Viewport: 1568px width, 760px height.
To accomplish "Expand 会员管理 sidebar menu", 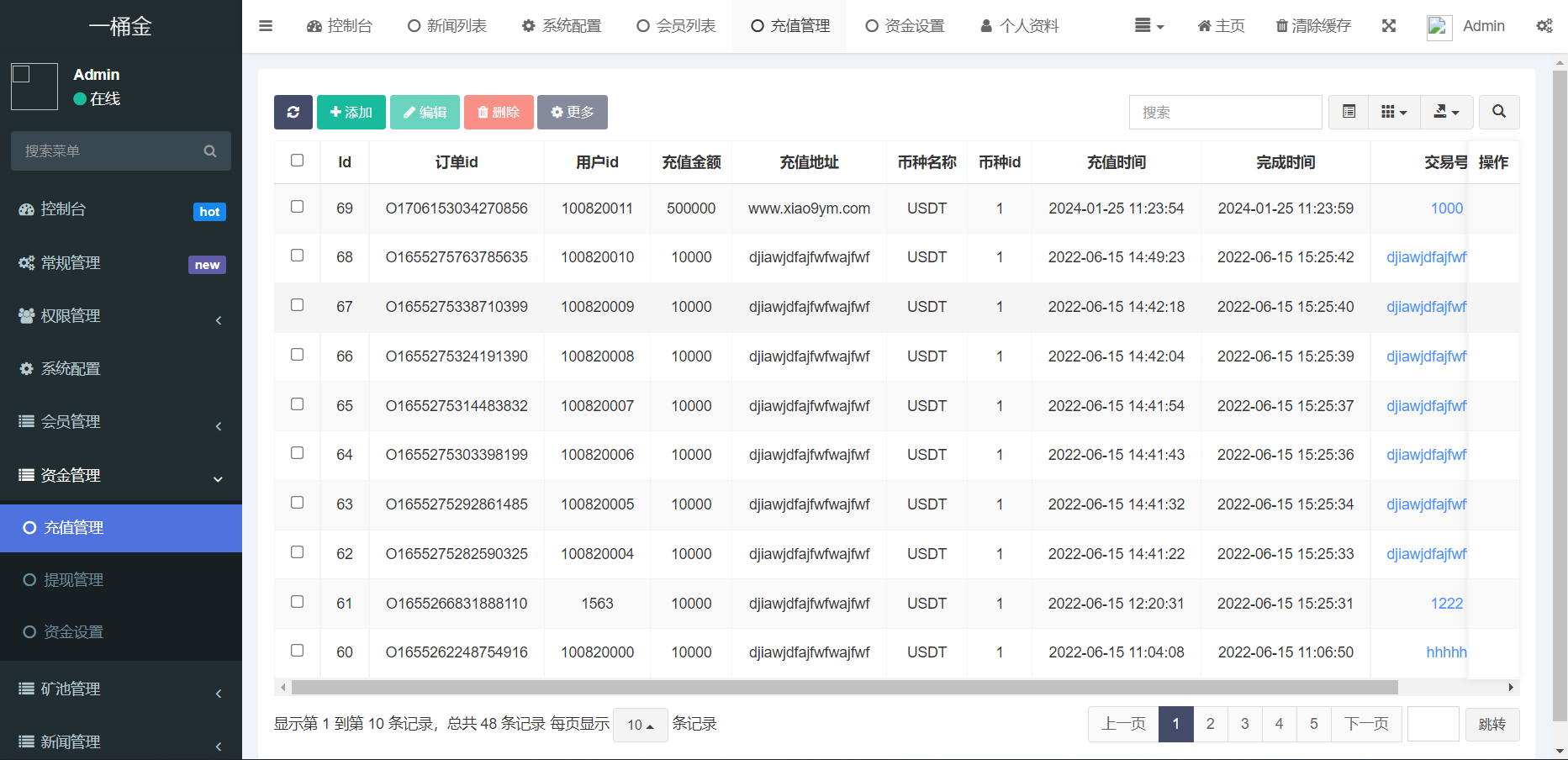I will point(121,421).
